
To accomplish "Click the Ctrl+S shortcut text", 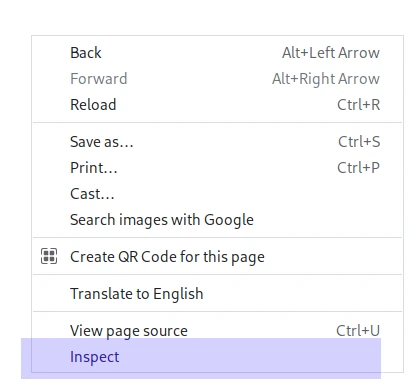I will click(359, 142).
